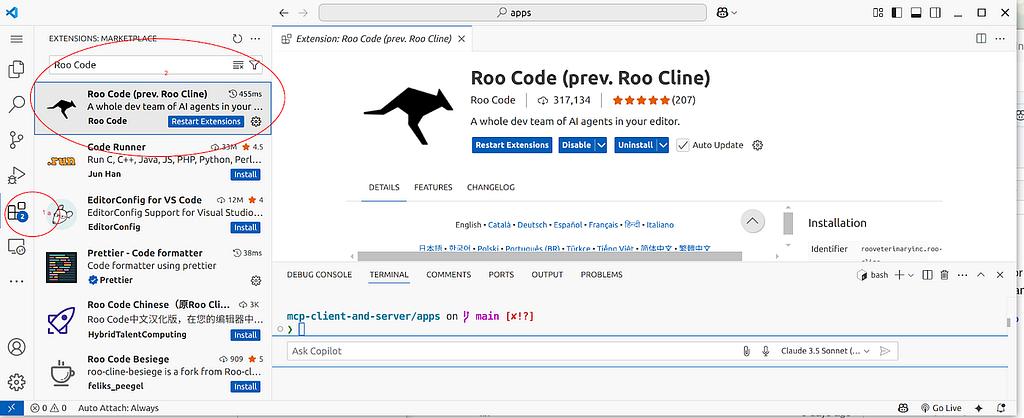1024x418 pixels.
Task: Install EditorConfig for VS Code
Action: point(246,227)
